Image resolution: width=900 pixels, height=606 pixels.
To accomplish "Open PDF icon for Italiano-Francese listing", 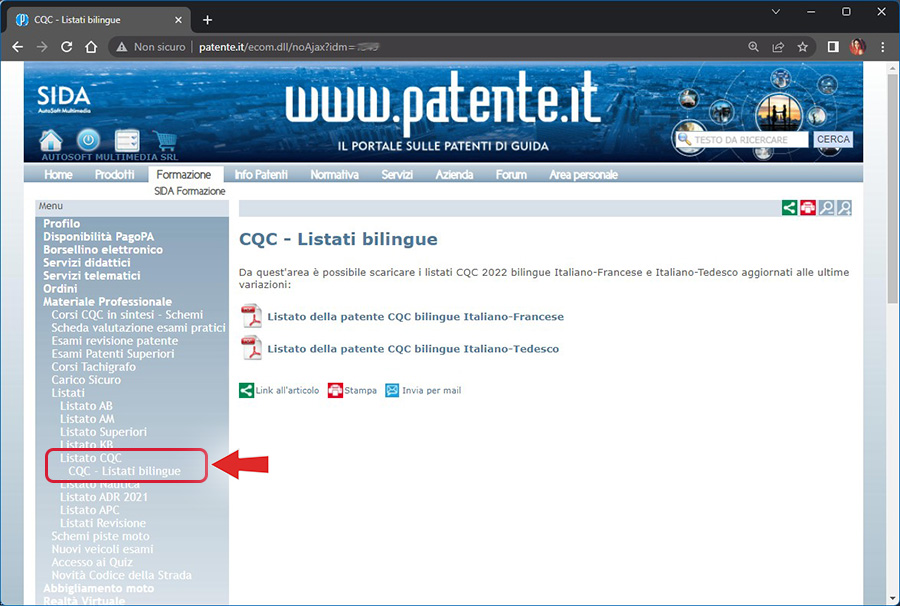I will pos(251,317).
